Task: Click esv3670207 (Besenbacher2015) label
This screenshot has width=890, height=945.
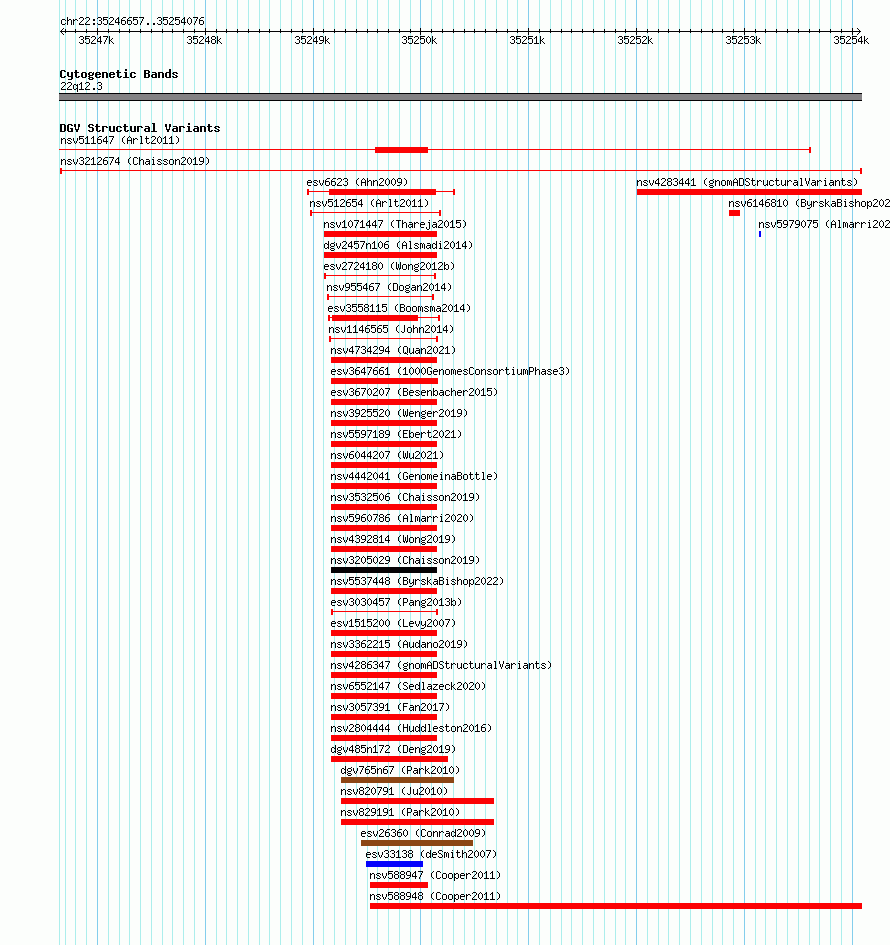Action: tap(414, 392)
